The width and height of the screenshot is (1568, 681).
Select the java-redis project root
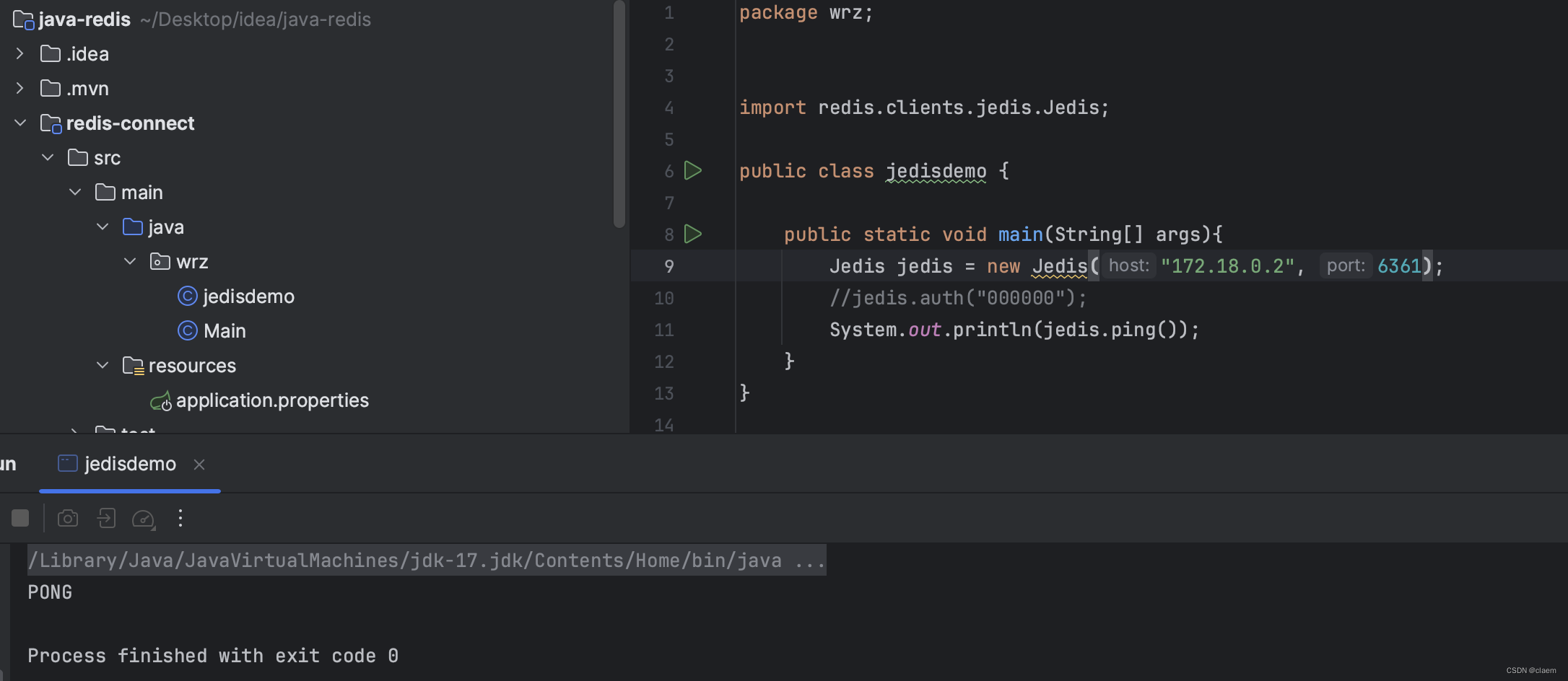(x=84, y=19)
